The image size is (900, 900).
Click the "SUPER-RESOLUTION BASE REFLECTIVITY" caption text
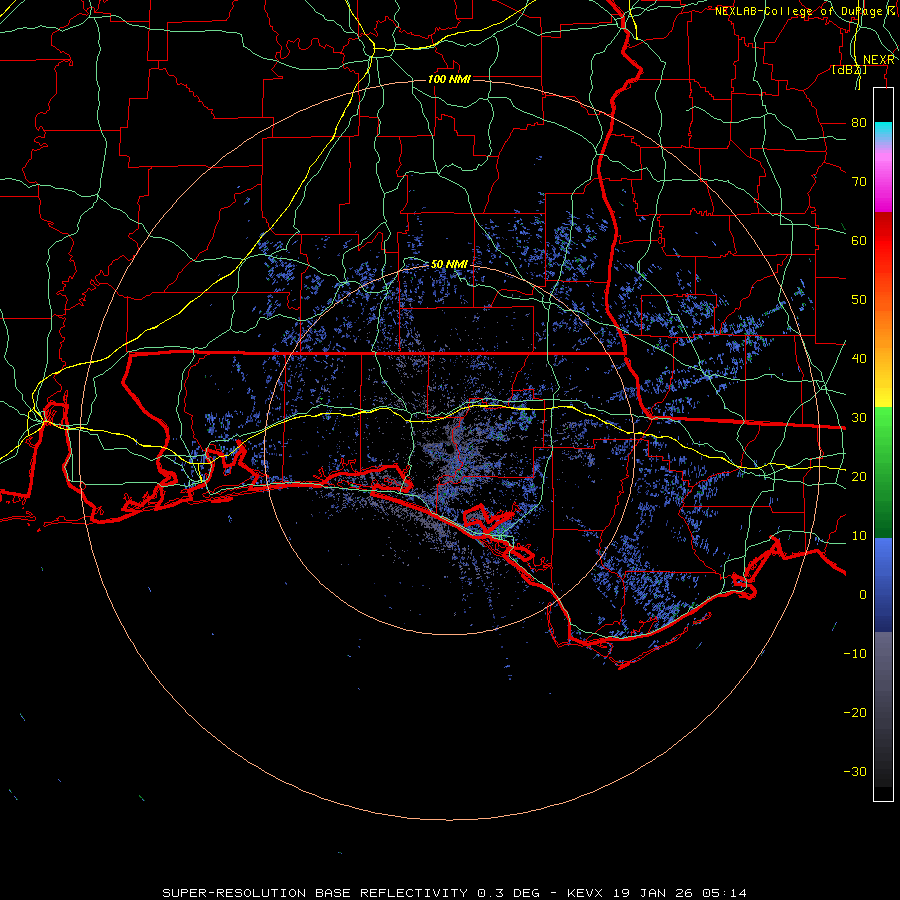[x=315, y=893]
